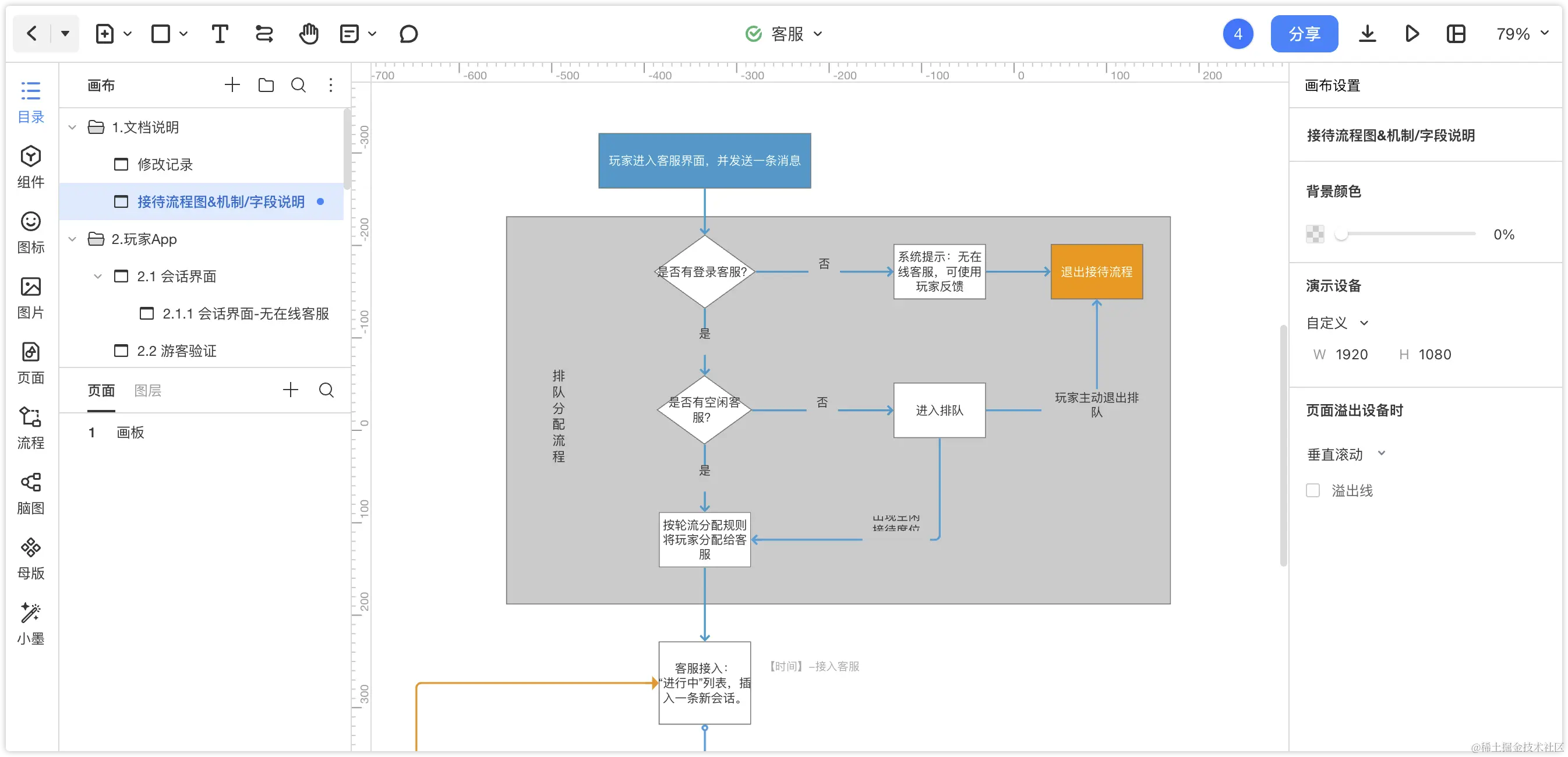Click the background color opacity slider
This screenshot has width=1568, height=757.
pos(1407,234)
